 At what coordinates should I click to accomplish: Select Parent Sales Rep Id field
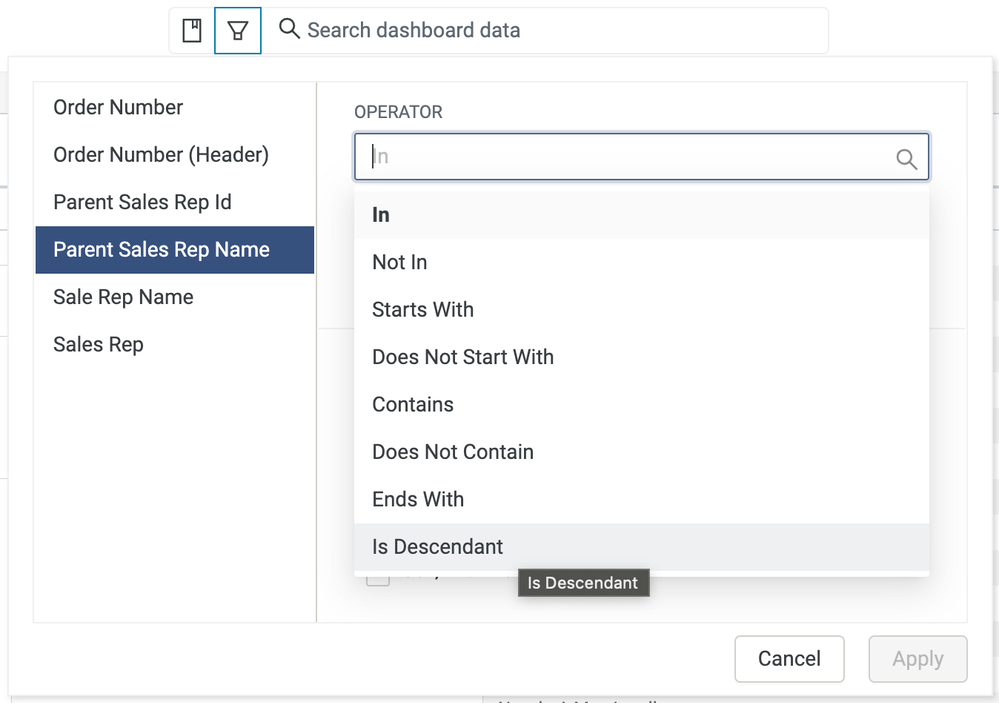point(142,202)
